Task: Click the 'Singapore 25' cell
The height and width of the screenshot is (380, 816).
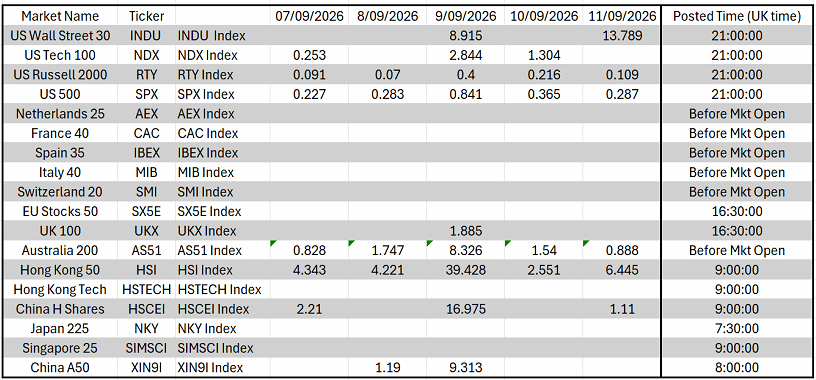Action: (59, 348)
